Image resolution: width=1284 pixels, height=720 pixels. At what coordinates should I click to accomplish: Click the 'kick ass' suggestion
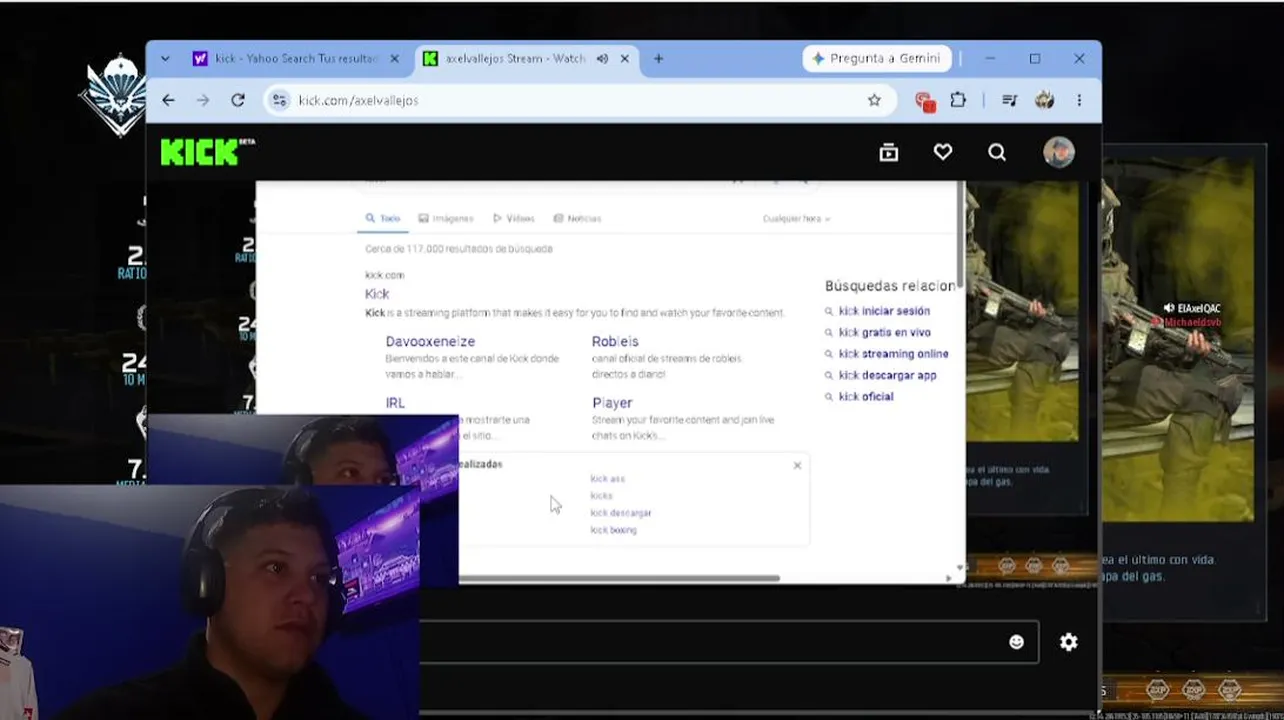pos(608,479)
